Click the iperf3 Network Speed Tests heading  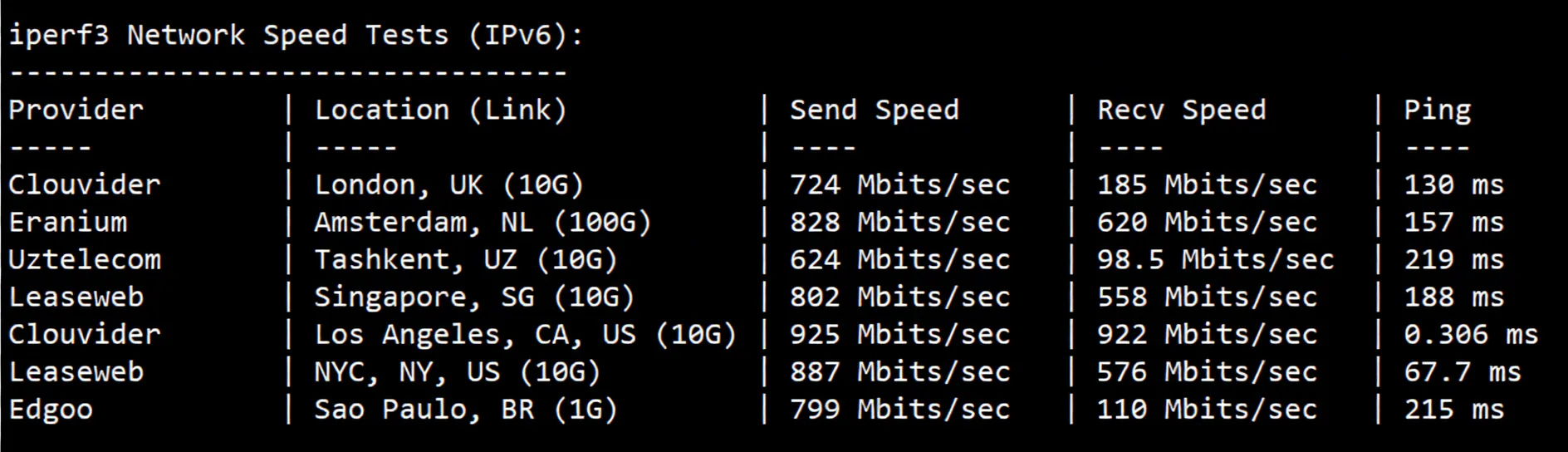coord(296,35)
